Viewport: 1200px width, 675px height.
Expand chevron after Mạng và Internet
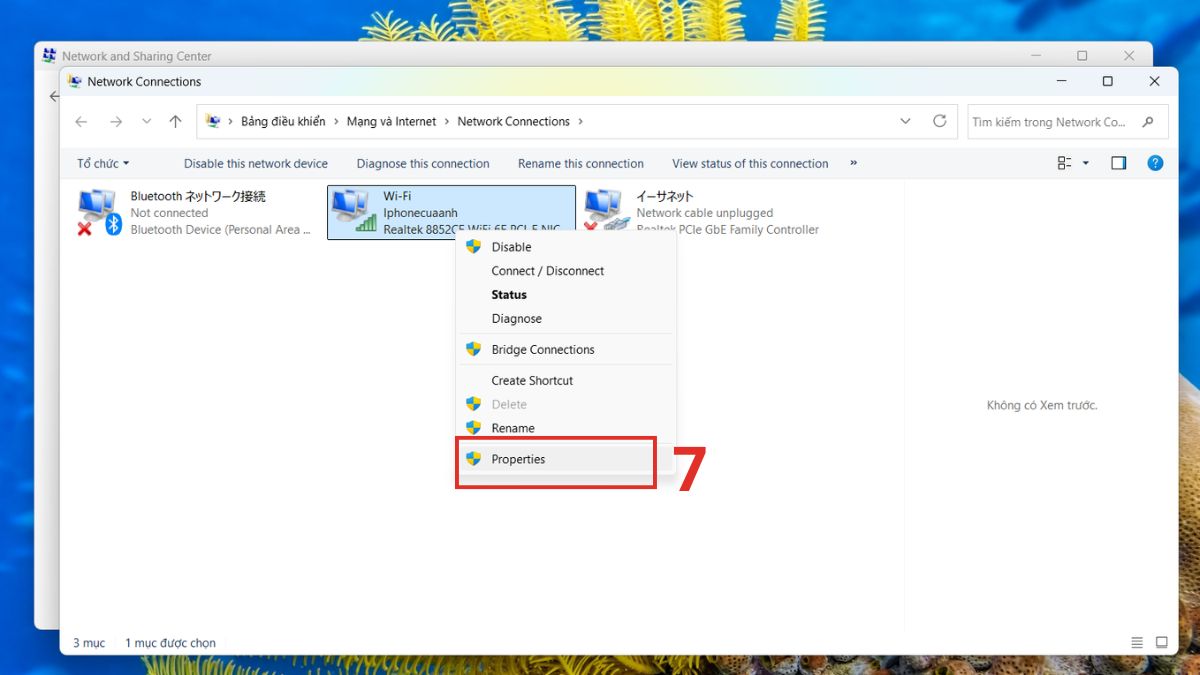(447, 121)
